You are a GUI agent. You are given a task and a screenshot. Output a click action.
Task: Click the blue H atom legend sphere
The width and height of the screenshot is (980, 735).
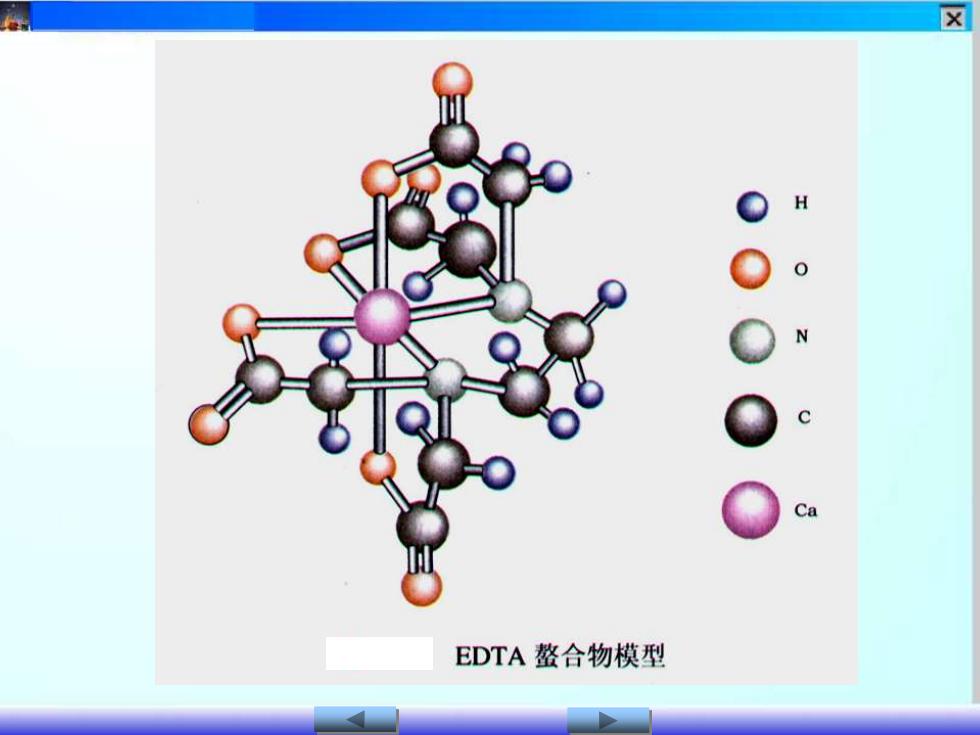coord(752,207)
